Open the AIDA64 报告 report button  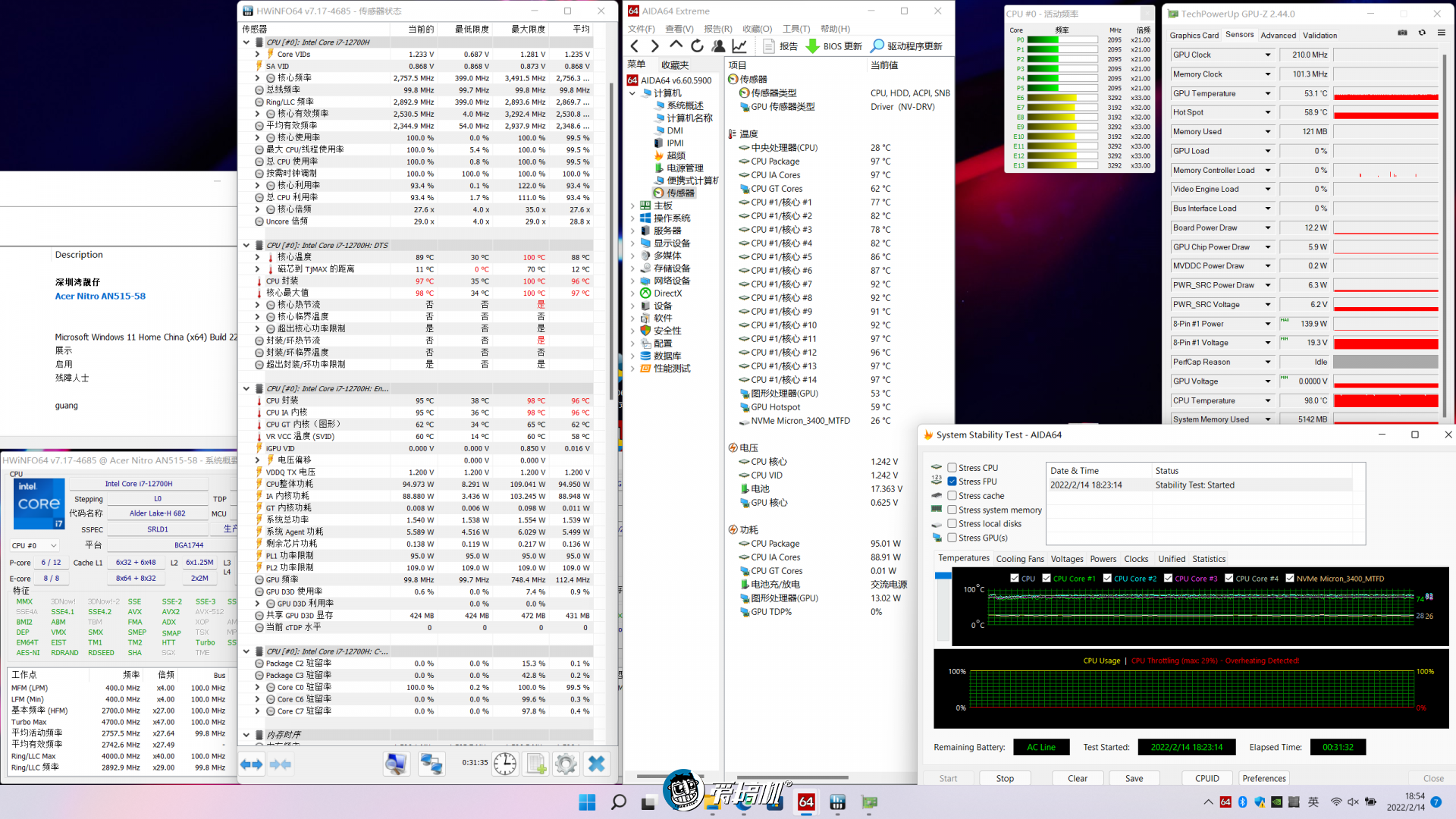click(x=780, y=46)
